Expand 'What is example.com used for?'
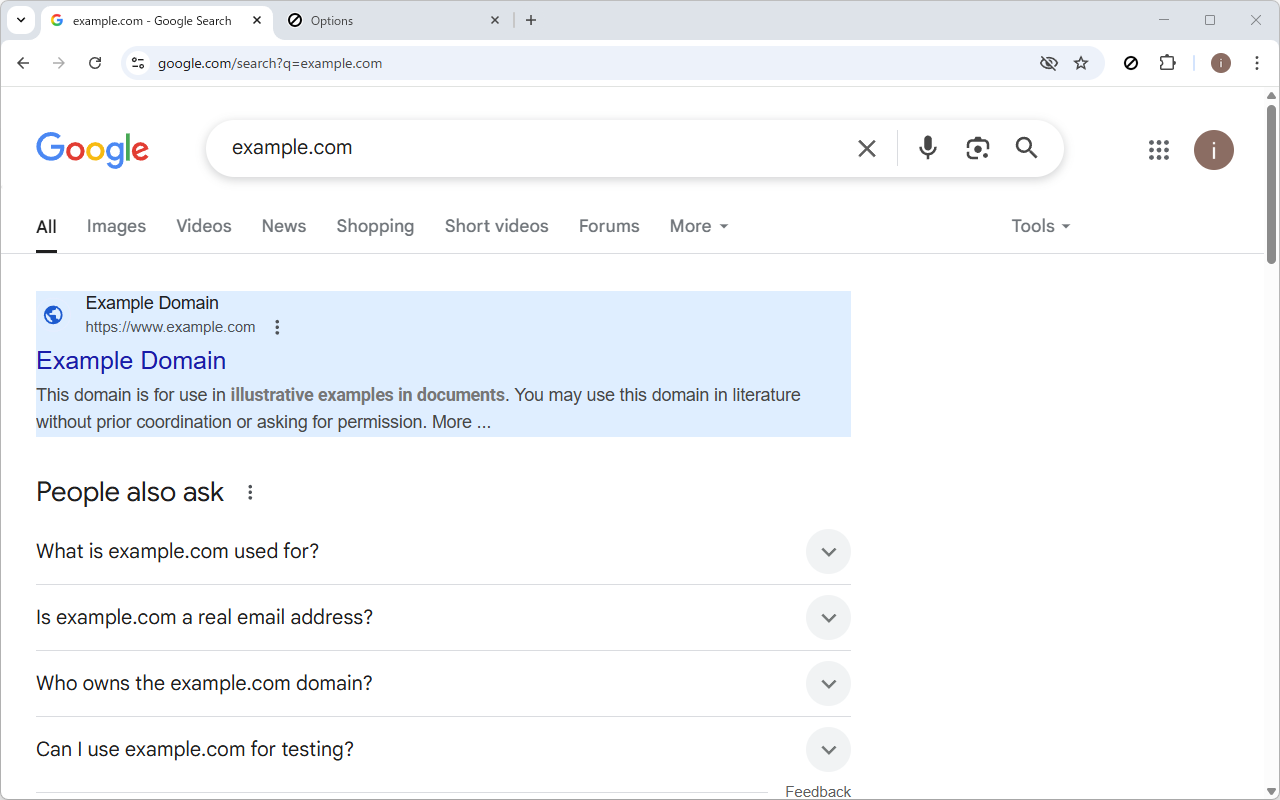This screenshot has height=800, width=1280. pos(828,551)
